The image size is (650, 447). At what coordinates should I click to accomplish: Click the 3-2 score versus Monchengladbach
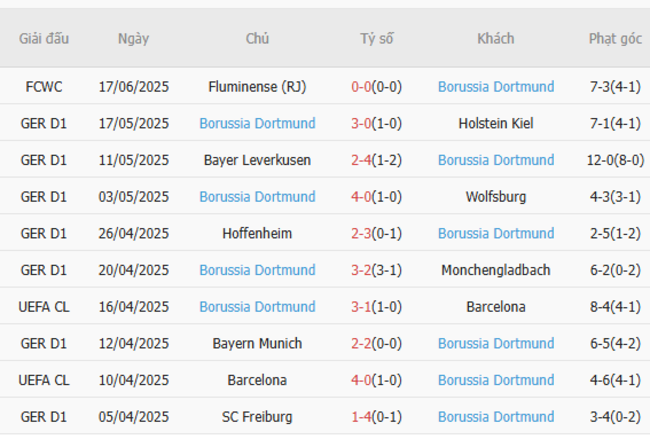(x=362, y=270)
